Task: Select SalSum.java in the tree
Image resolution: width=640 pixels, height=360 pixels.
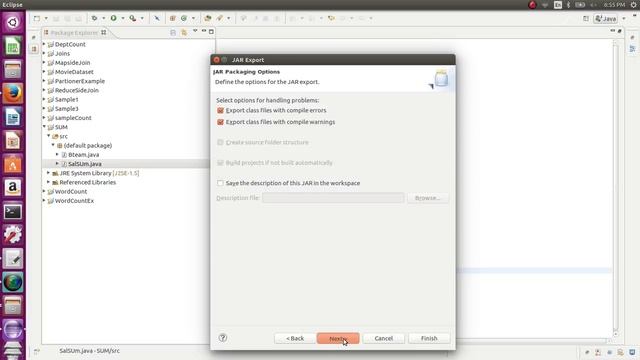Action: click(x=84, y=164)
